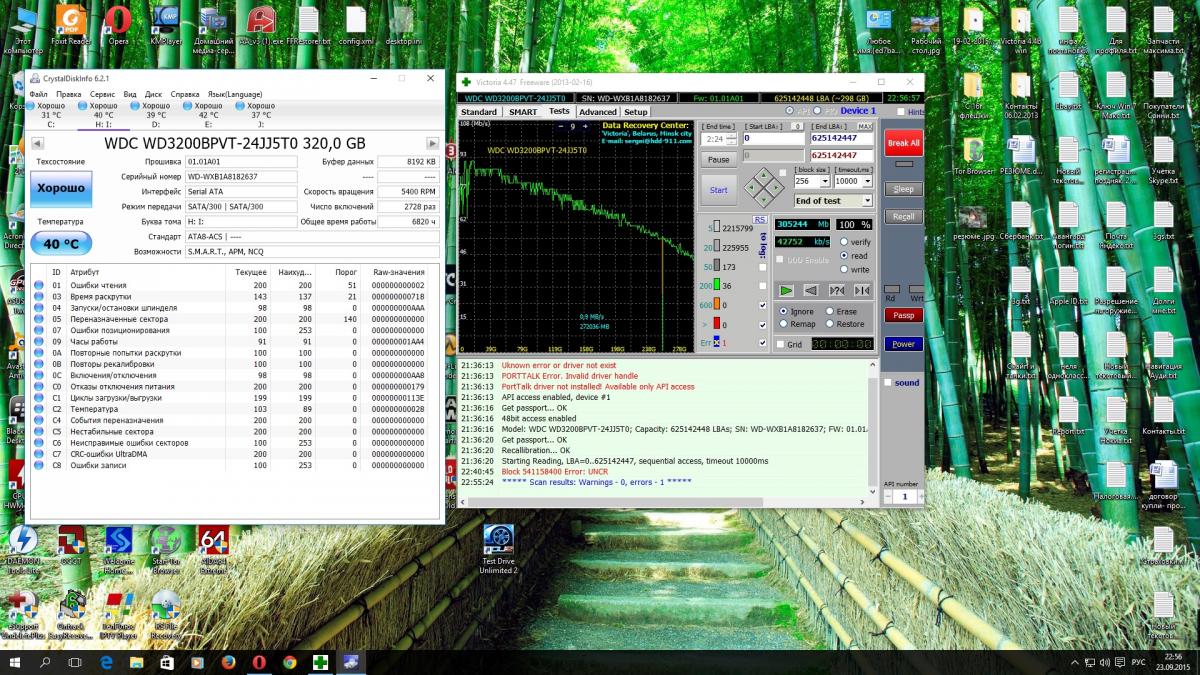Select disk C: status icon in CrystalDiskInfo
The height and width of the screenshot is (675, 1200).
(30, 105)
